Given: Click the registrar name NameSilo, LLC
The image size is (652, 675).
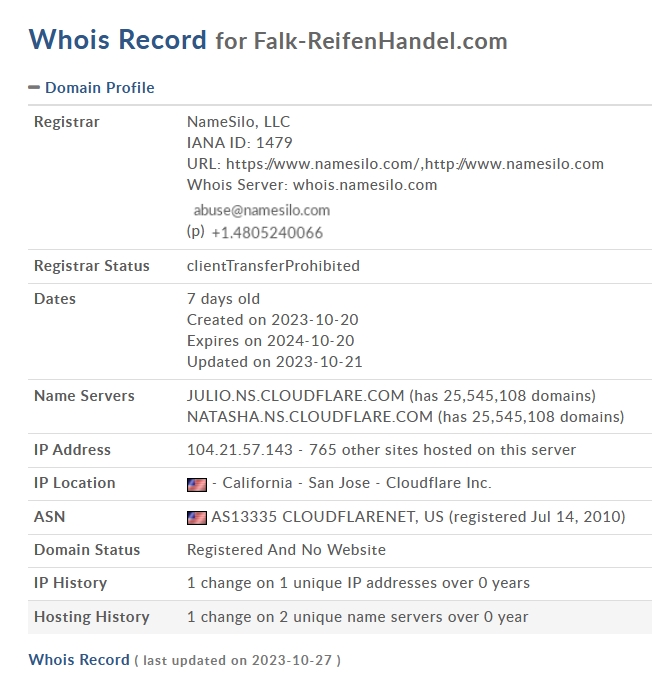Looking at the screenshot, I should [238, 122].
